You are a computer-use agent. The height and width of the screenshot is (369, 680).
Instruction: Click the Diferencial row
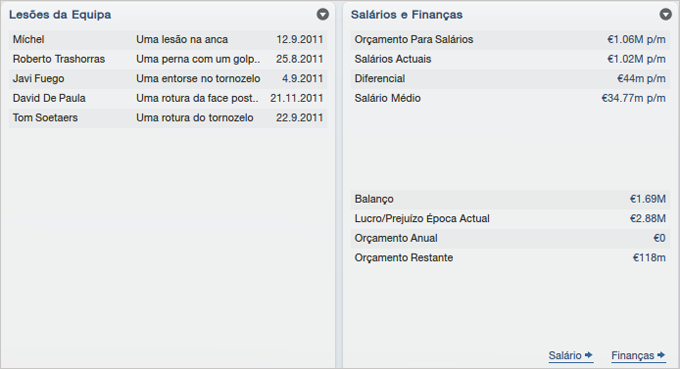click(510, 78)
